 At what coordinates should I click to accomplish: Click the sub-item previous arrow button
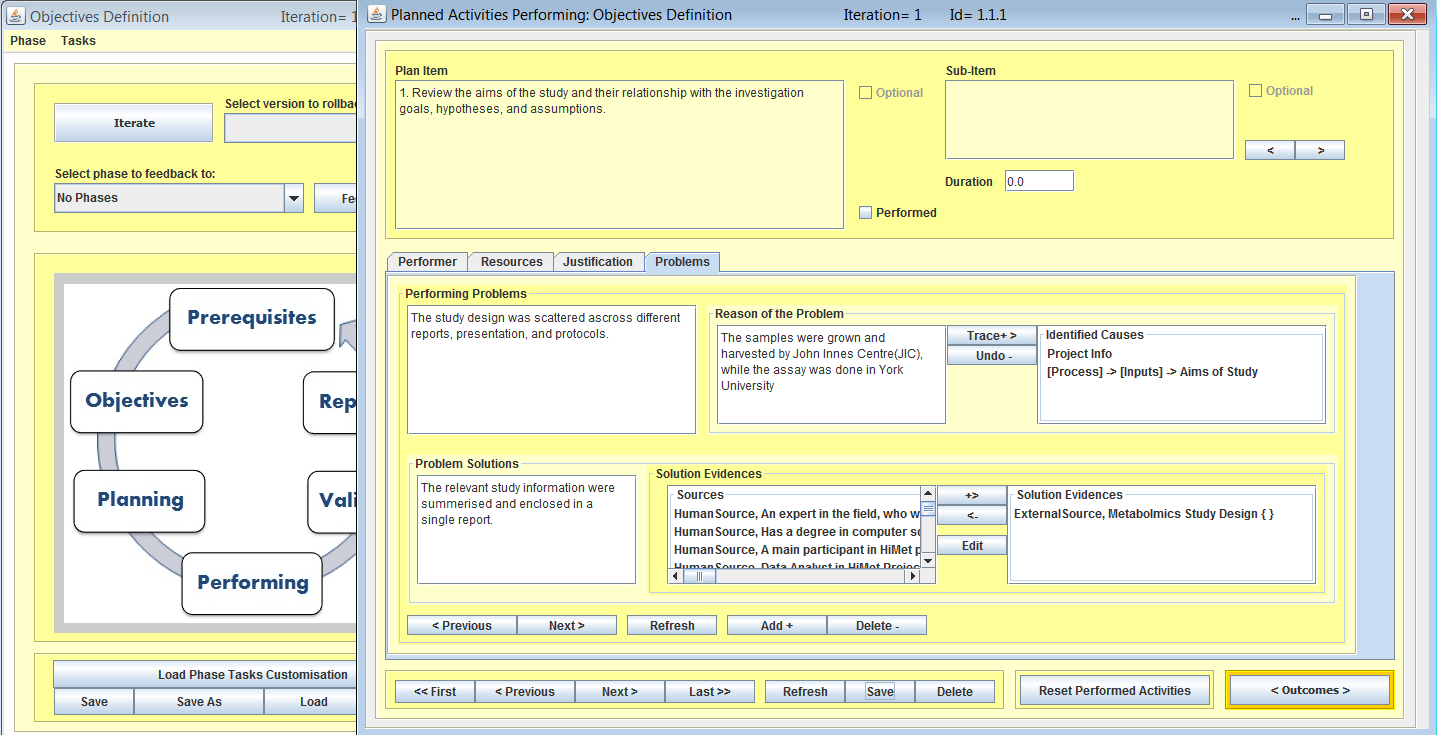coord(1269,150)
